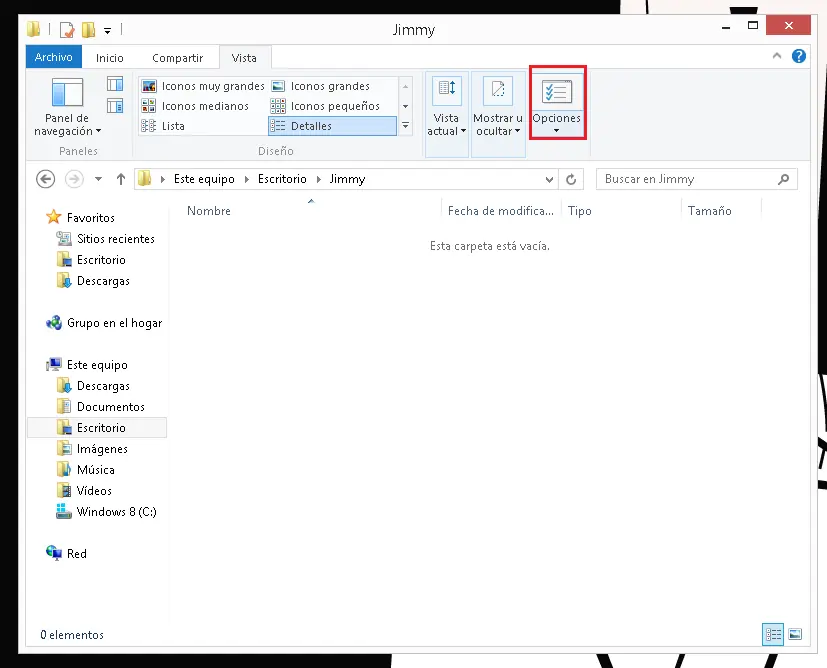
Task: Select Iconos medianos layout
Action: 195,106
